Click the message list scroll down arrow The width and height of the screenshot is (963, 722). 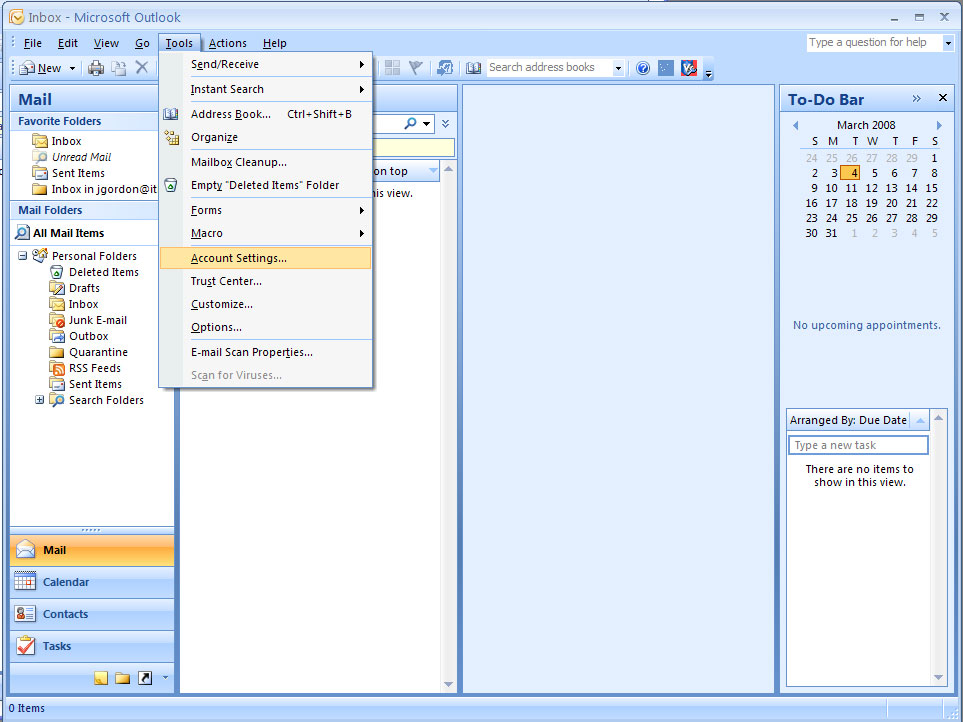point(448,685)
